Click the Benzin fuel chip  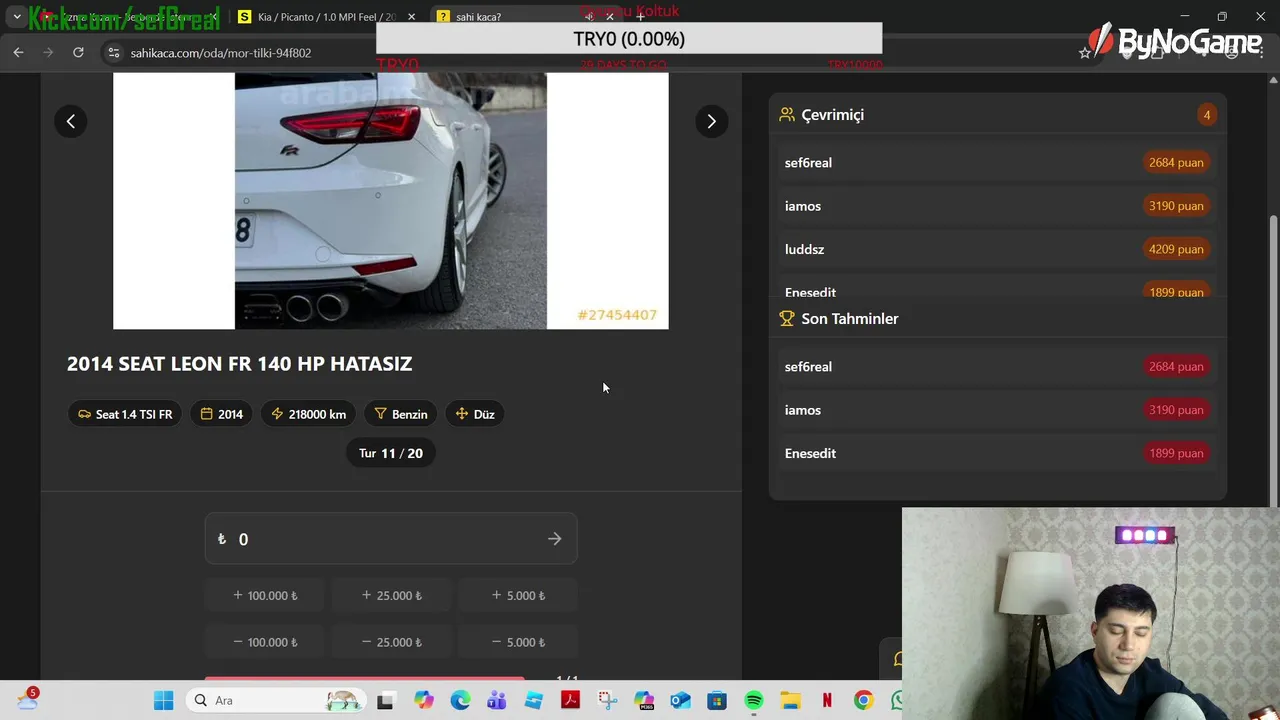(400, 414)
